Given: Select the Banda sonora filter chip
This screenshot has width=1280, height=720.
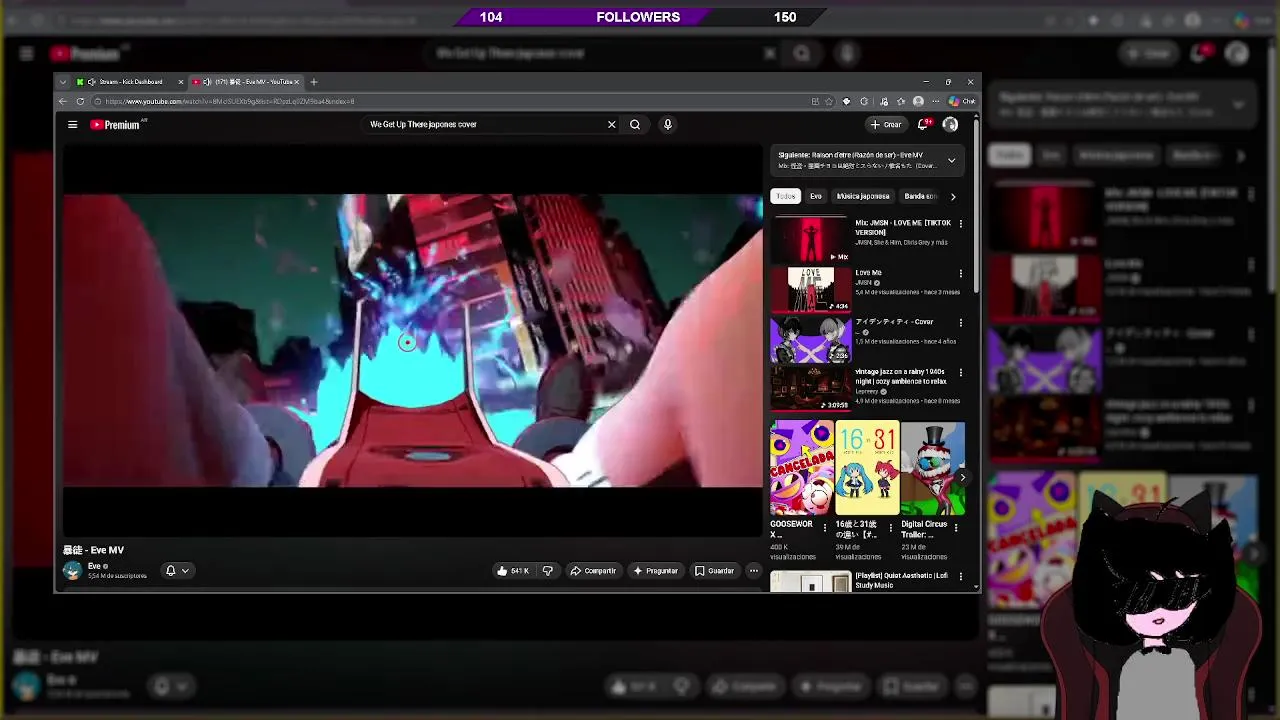Looking at the screenshot, I should (x=920, y=196).
